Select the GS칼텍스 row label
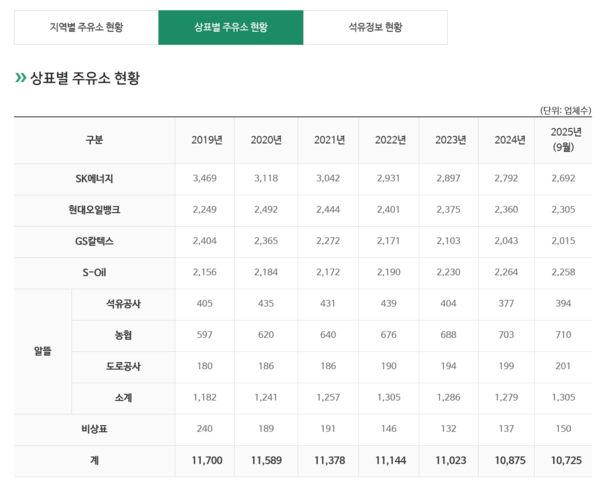Image resolution: width=600 pixels, height=485 pixels. tap(94, 241)
